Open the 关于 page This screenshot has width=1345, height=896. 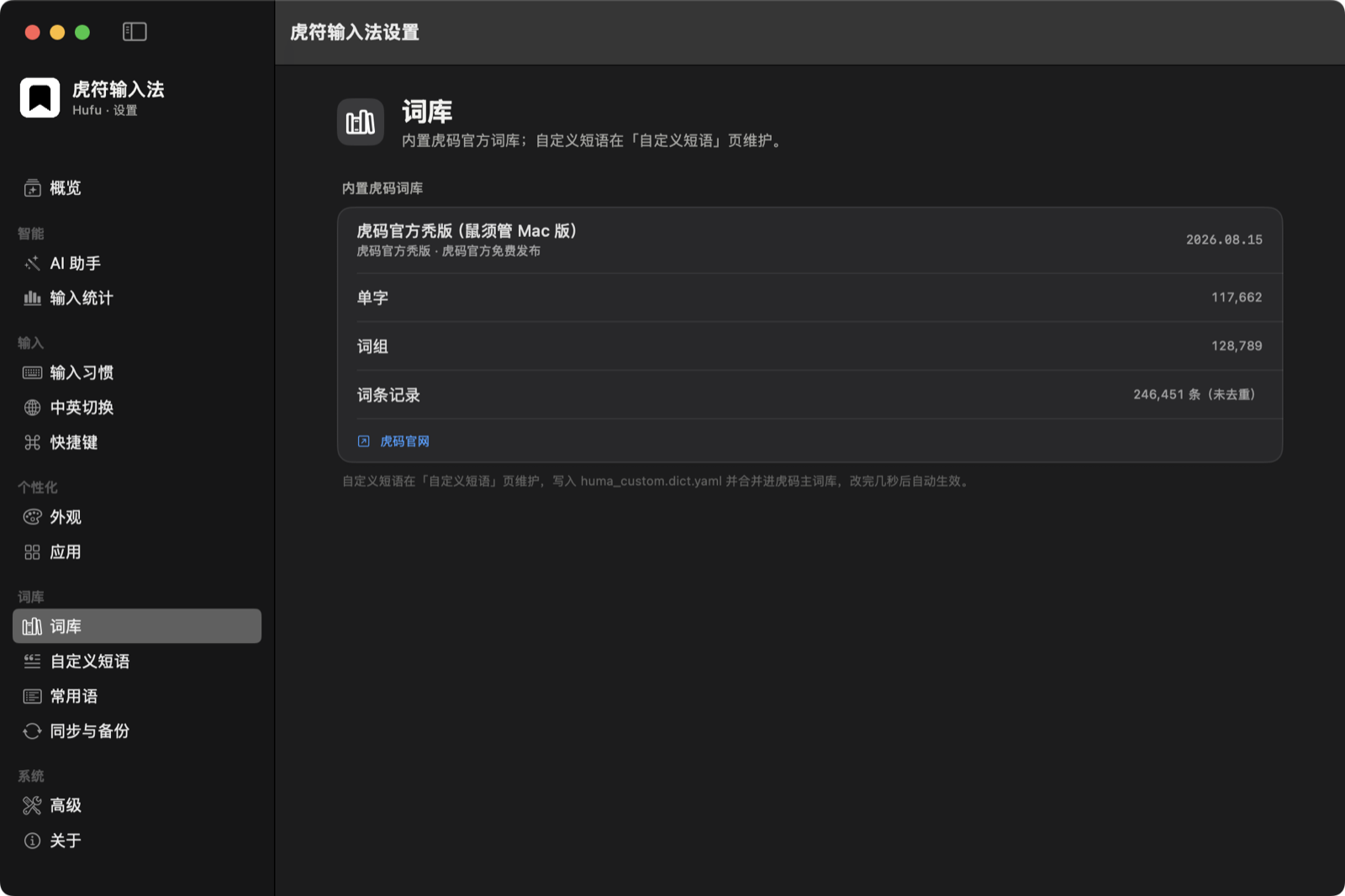click(x=137, y=841)
